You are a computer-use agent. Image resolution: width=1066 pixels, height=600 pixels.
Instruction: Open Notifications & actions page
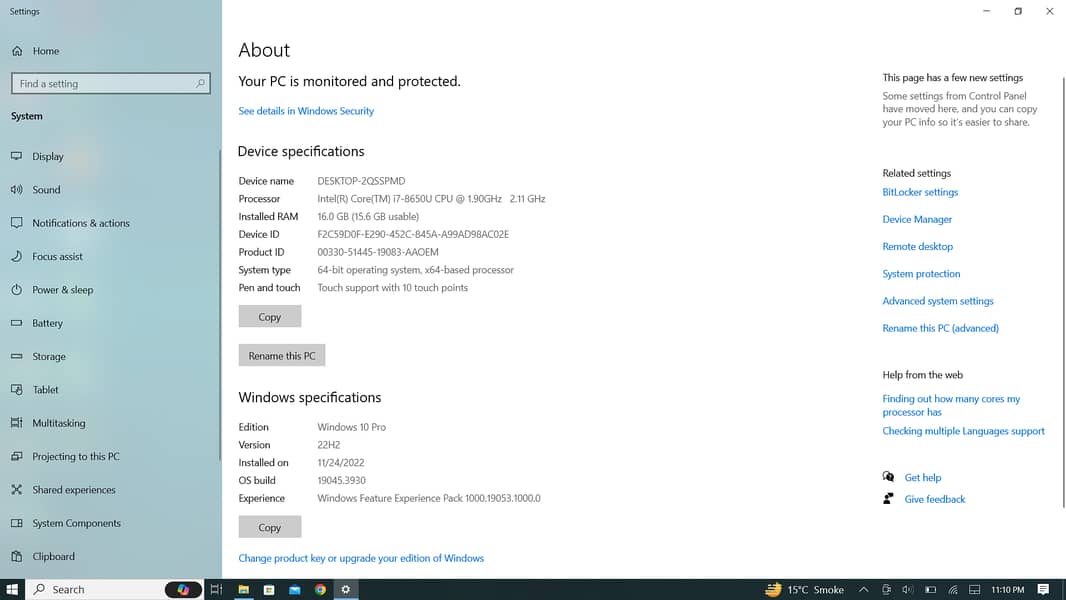[80, 223]
